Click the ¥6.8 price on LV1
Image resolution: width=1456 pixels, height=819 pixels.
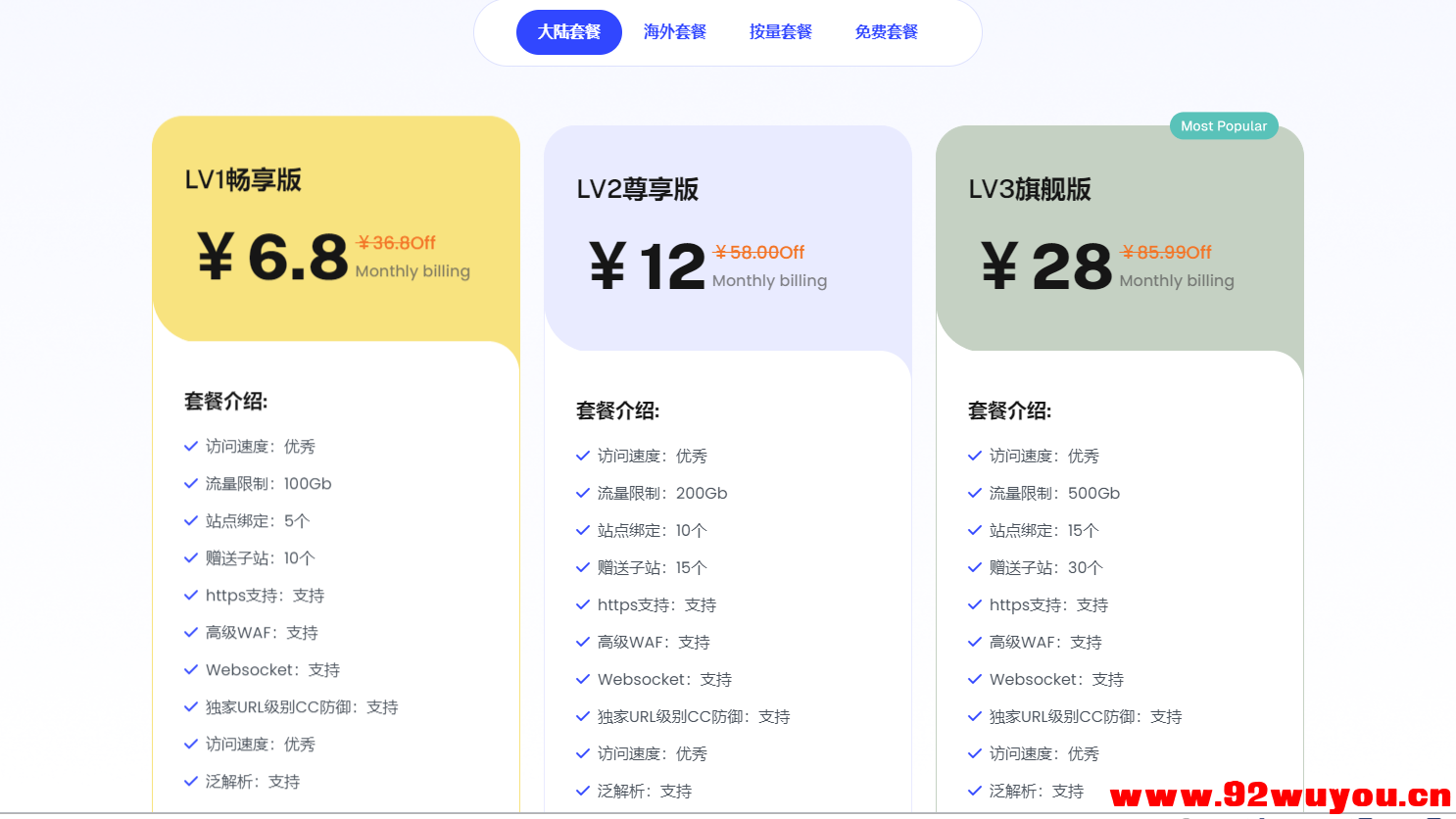coord(273,258)
